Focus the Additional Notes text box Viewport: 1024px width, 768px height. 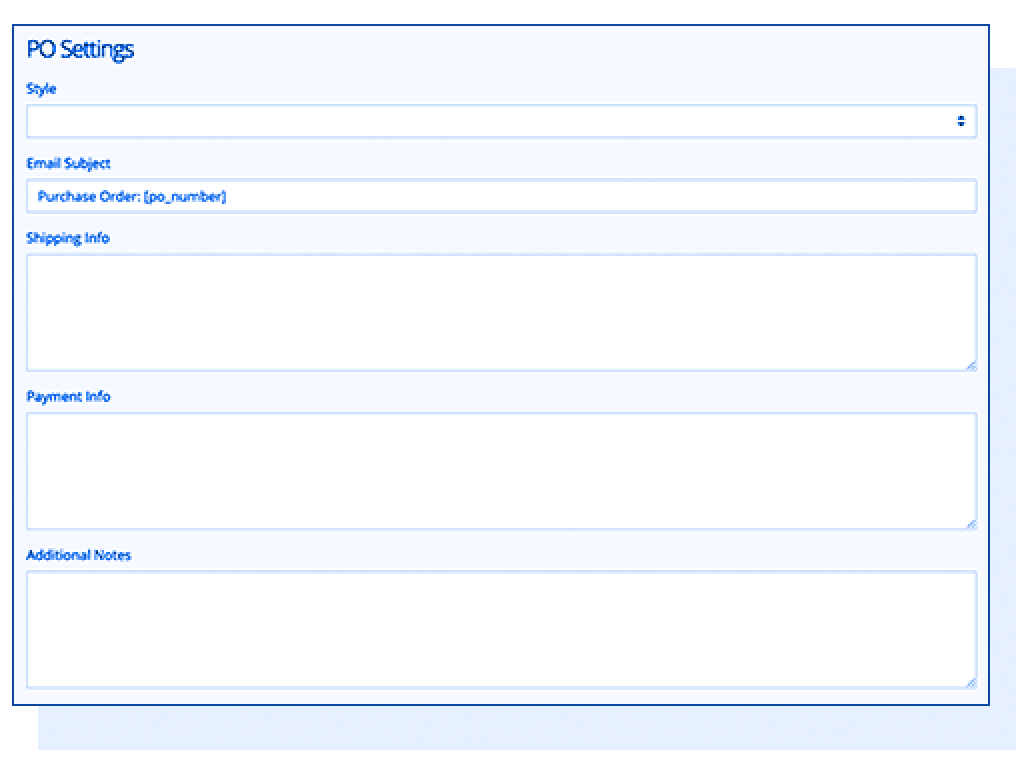500,627
